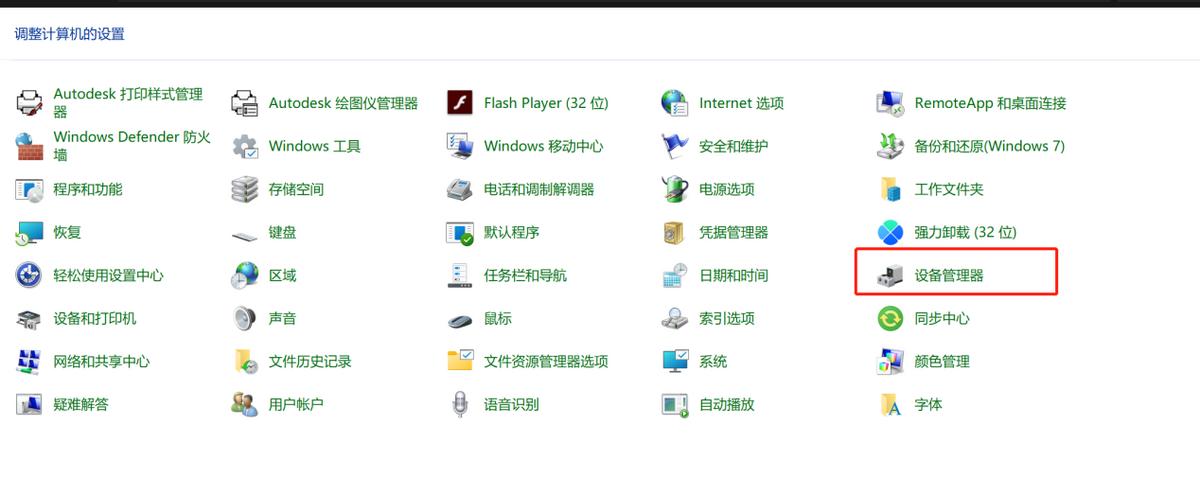
Task: Open the 颜色管理 icon
Action: pos(890,361)
